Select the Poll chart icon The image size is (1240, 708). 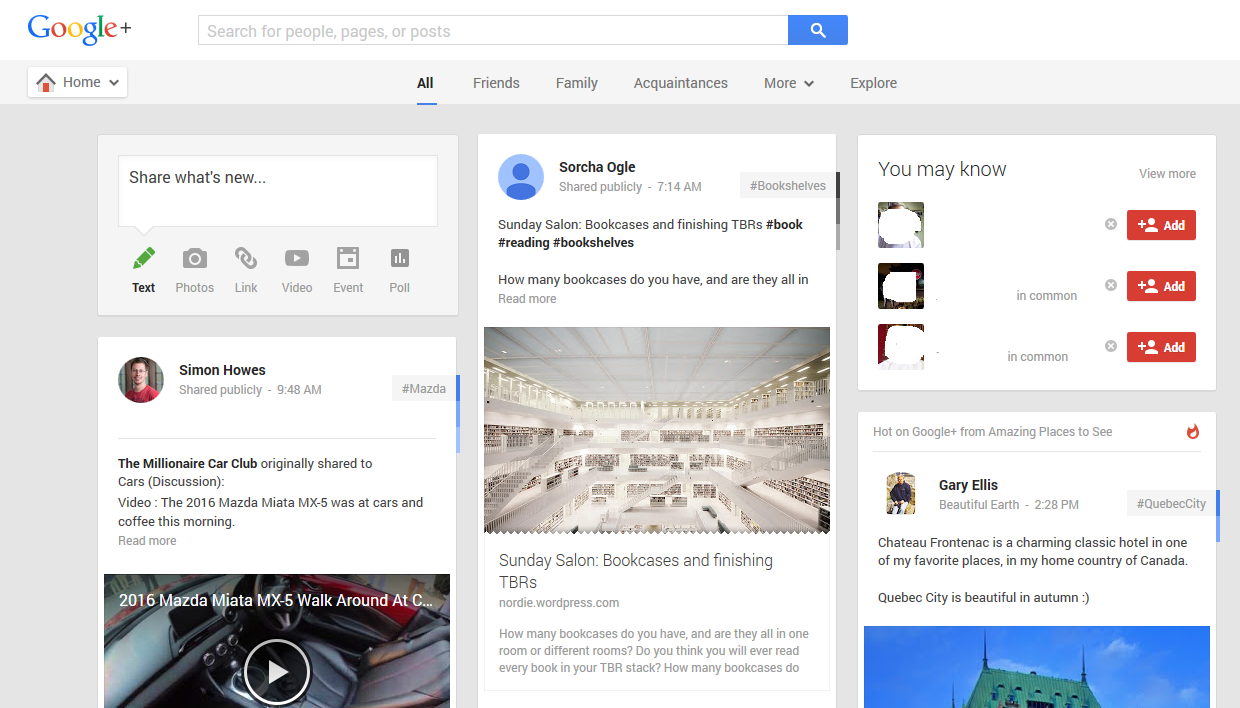coord(400,259)
